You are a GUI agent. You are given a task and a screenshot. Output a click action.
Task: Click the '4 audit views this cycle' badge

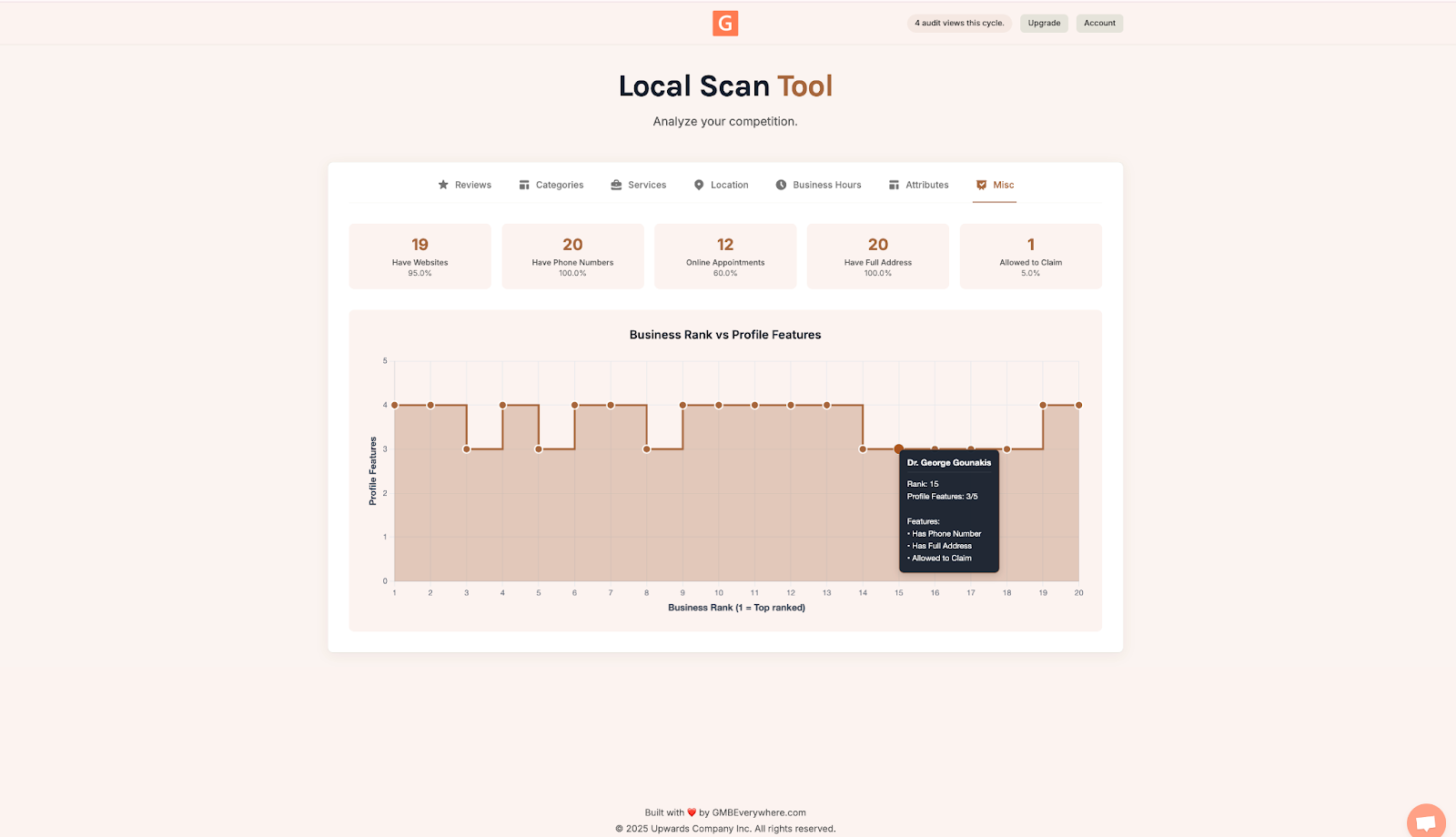pyautogui.click(x=959, y=23)
